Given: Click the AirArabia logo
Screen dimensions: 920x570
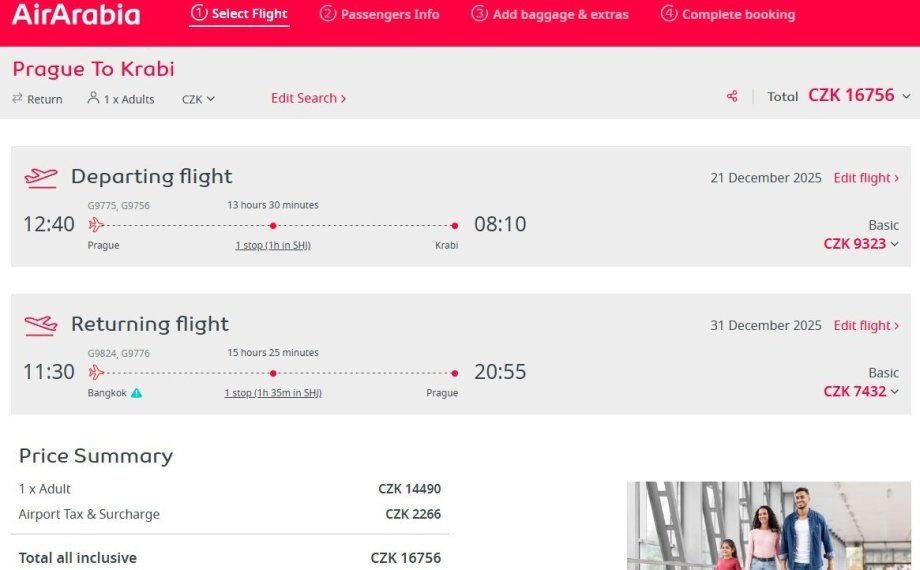Looking at the screenshot, I should [76, 15].
